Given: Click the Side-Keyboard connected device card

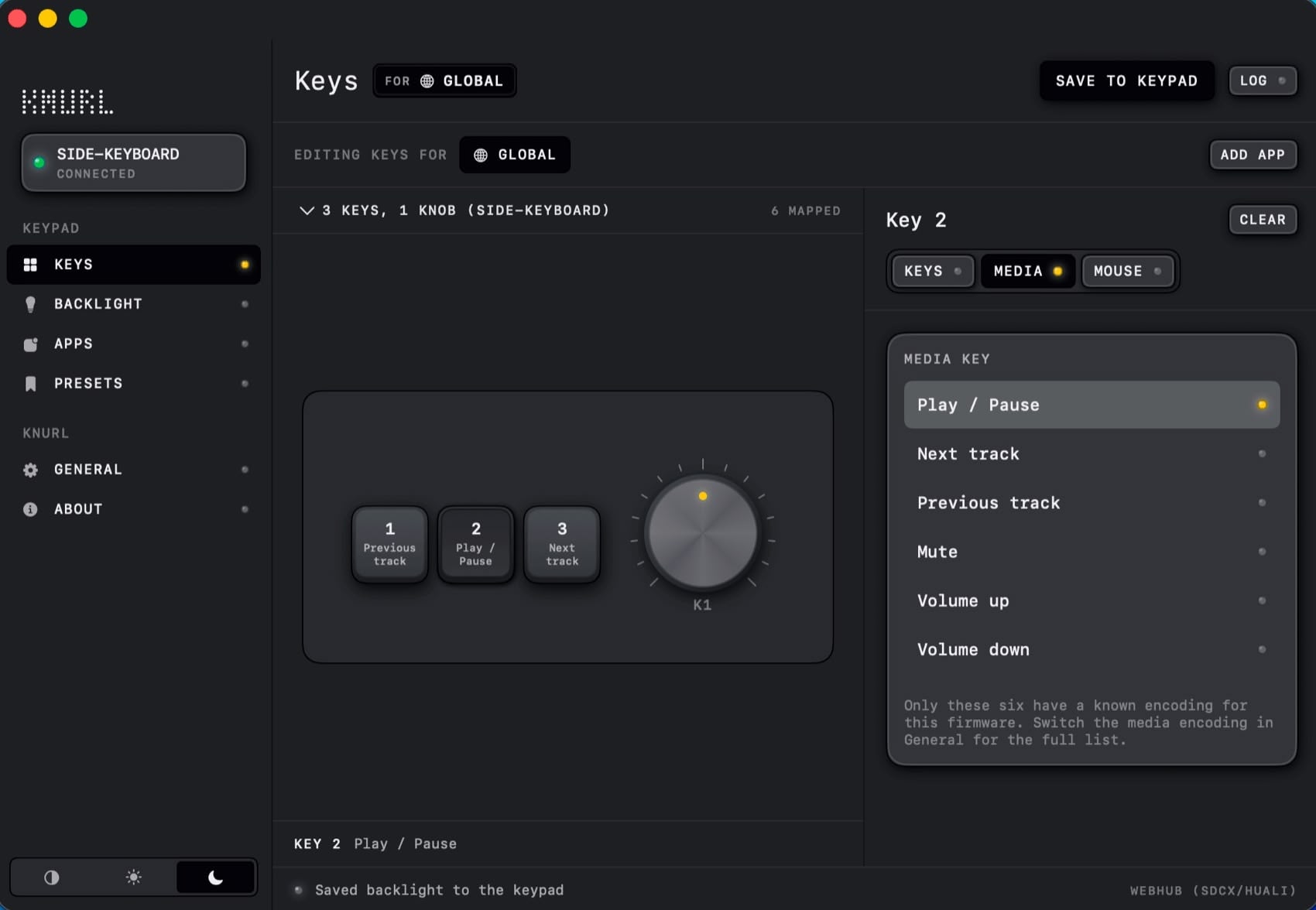Looking at the screenshot, I should (133, 162).
